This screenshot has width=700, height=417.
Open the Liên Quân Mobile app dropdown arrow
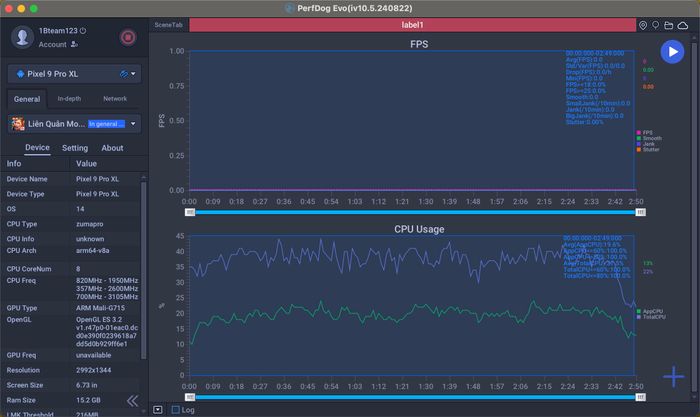[133, 124]
